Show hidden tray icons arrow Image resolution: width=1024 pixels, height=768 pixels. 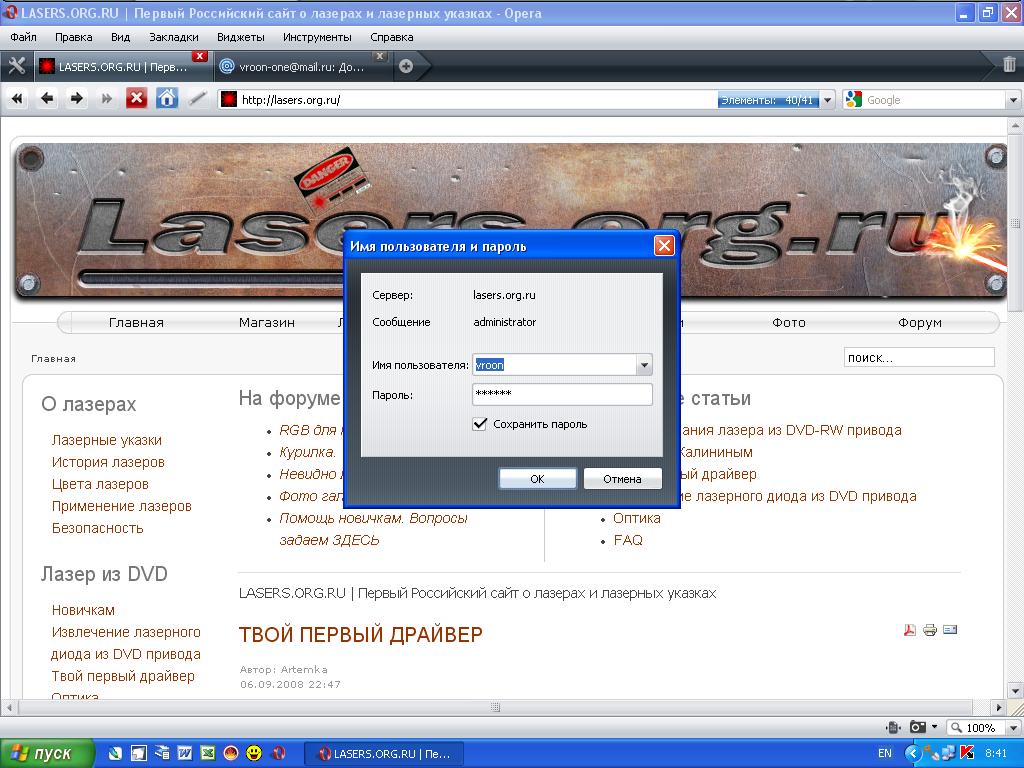click(x=912, y=753)
